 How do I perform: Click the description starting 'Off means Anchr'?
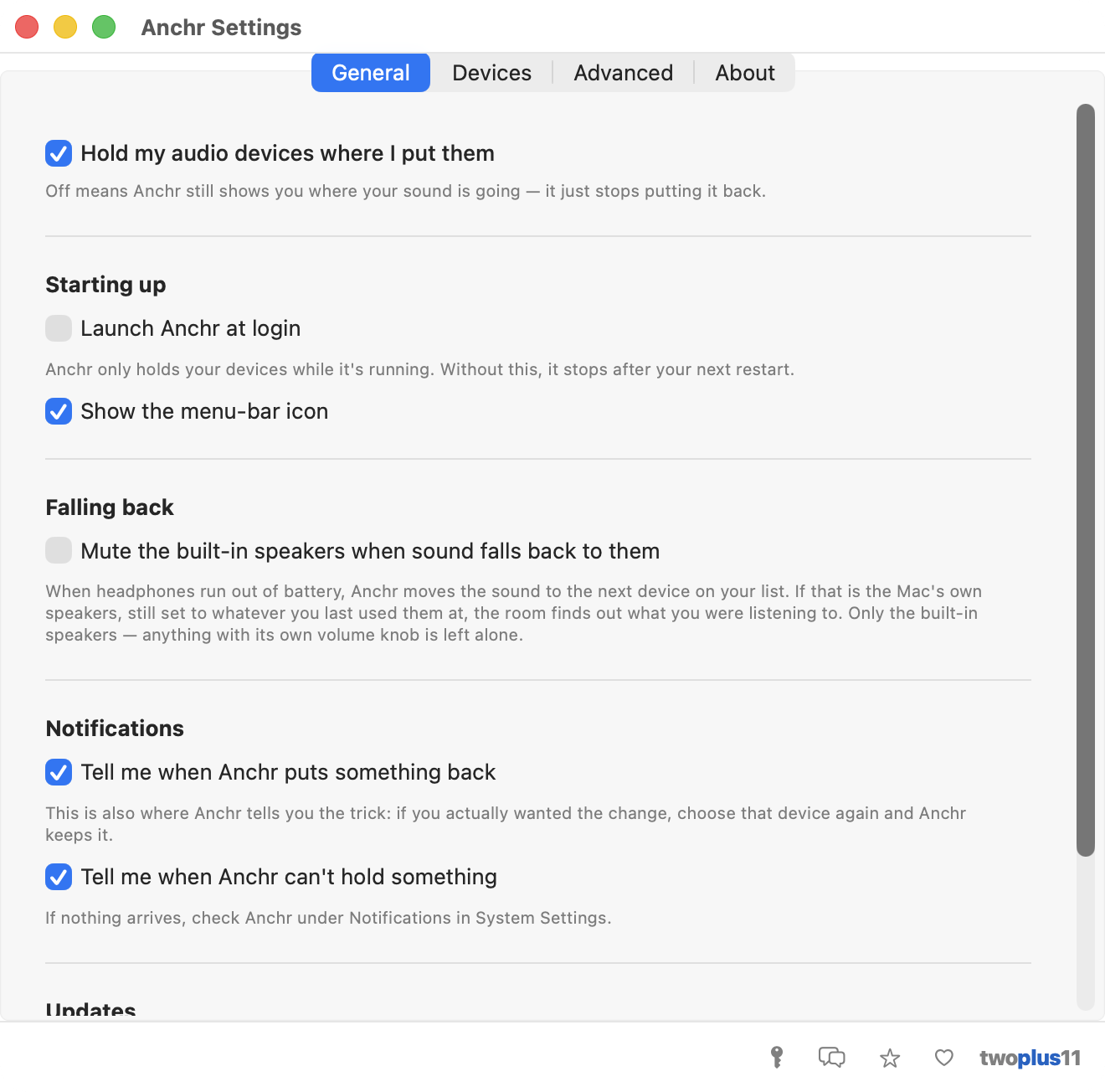click(x=405, y=191)
